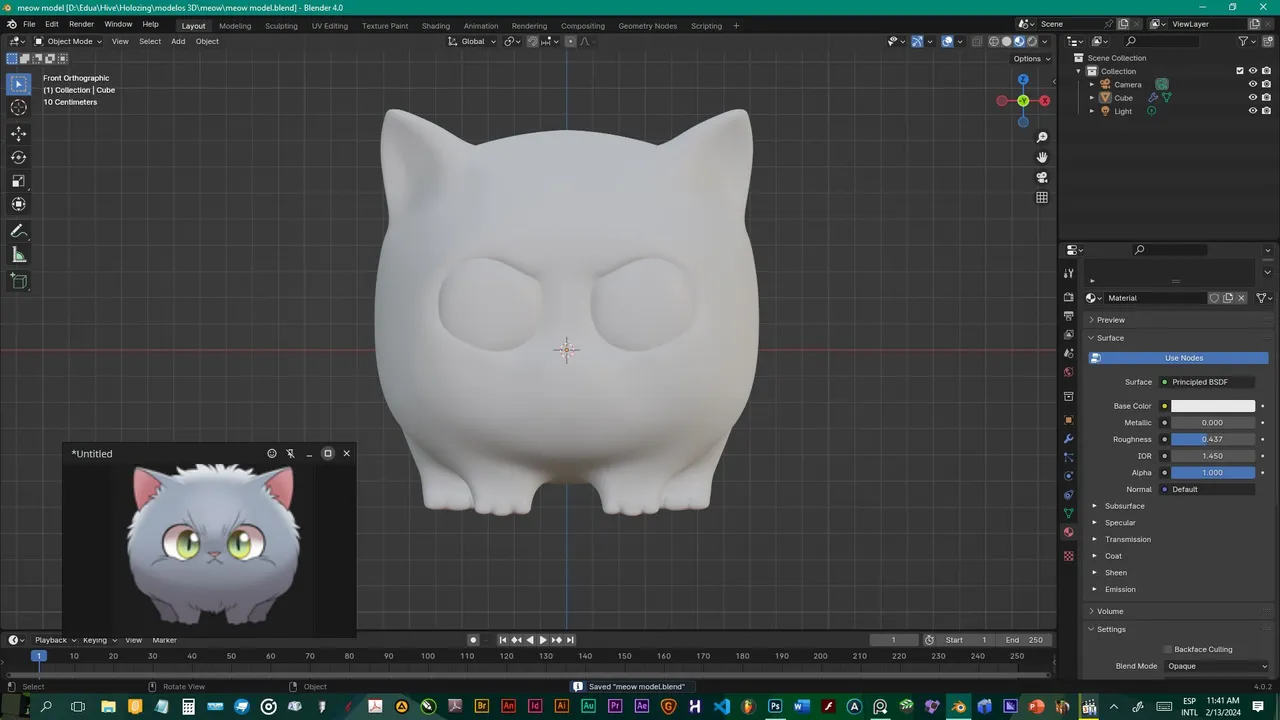Open the View Layer properties tab
The image size is (1280, 720).
click(x=1068, y=335)
